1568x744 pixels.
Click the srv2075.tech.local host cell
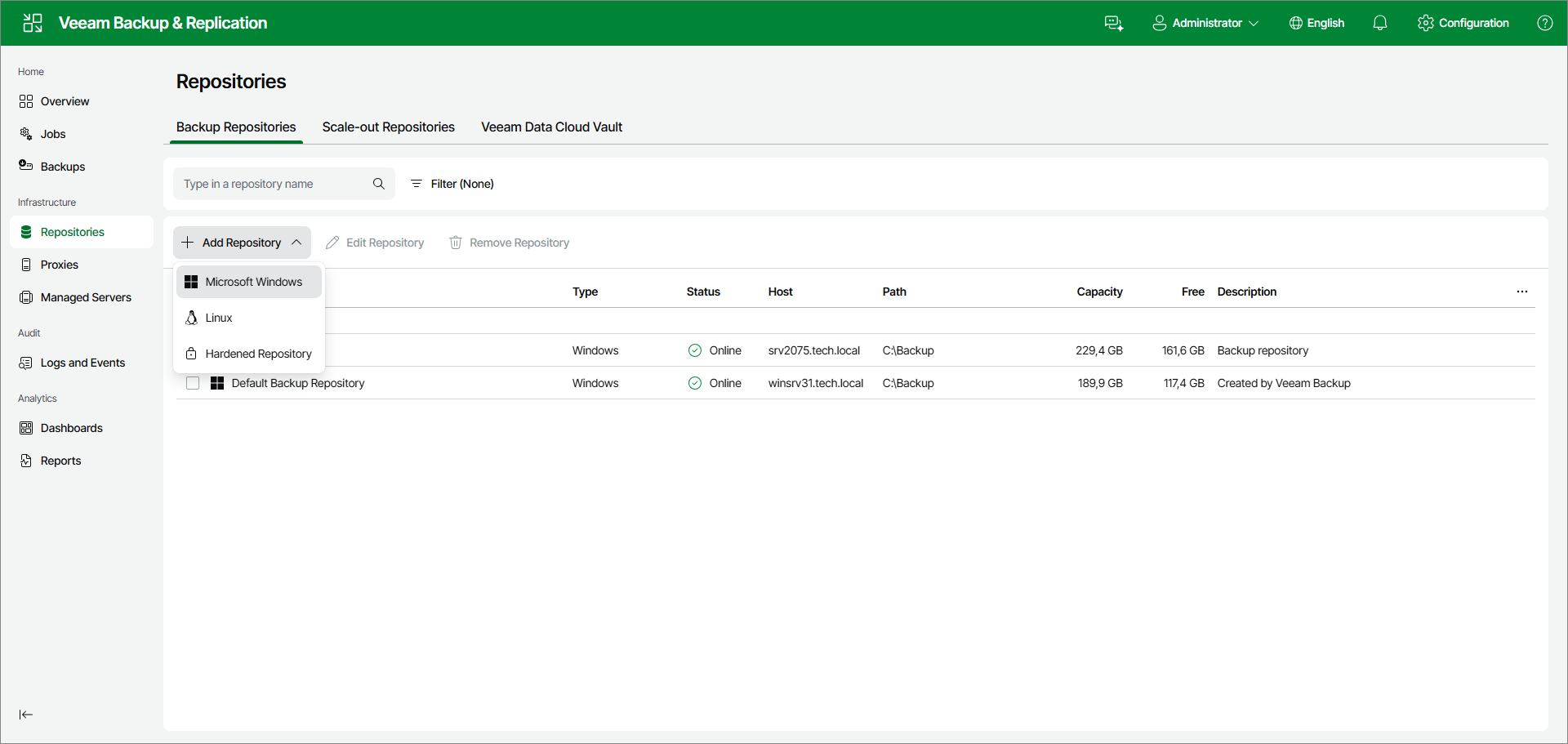coord(813,350)
